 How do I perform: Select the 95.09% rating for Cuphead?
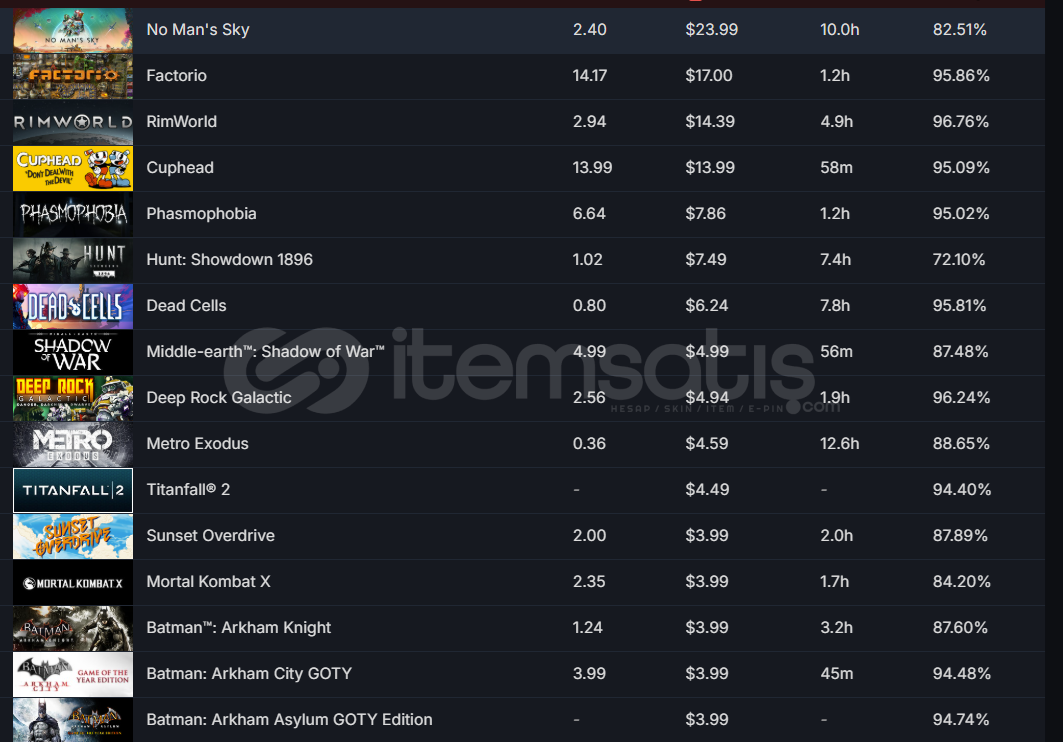[x=961, y=168]
